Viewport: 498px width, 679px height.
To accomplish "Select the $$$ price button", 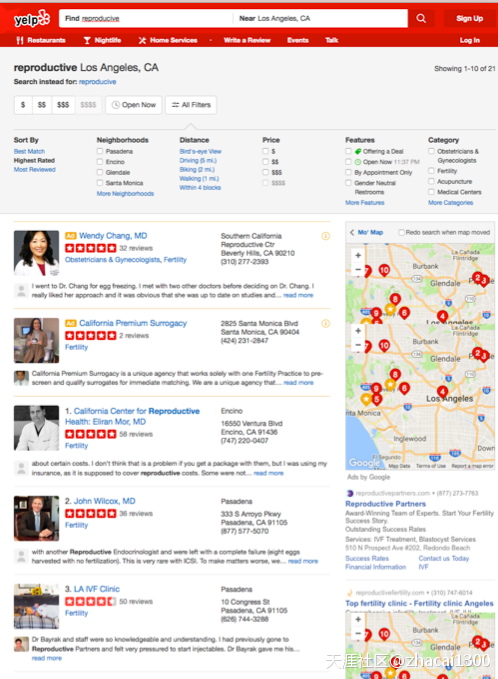I will pos(63,105).
